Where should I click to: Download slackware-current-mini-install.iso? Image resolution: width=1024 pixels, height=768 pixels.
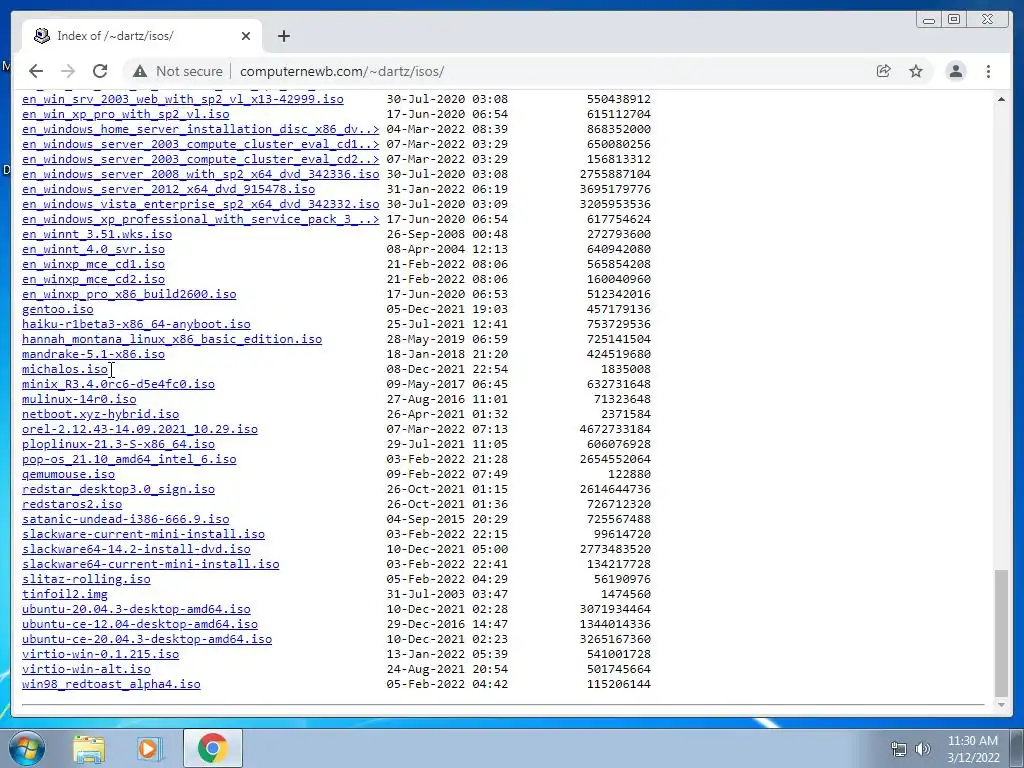[x=144, y=534]
